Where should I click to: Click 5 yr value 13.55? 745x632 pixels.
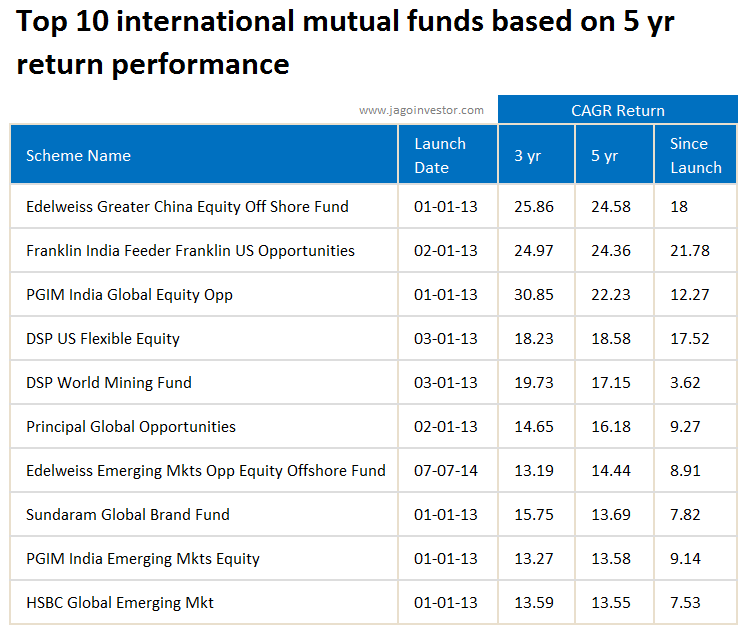pos(611,603)
